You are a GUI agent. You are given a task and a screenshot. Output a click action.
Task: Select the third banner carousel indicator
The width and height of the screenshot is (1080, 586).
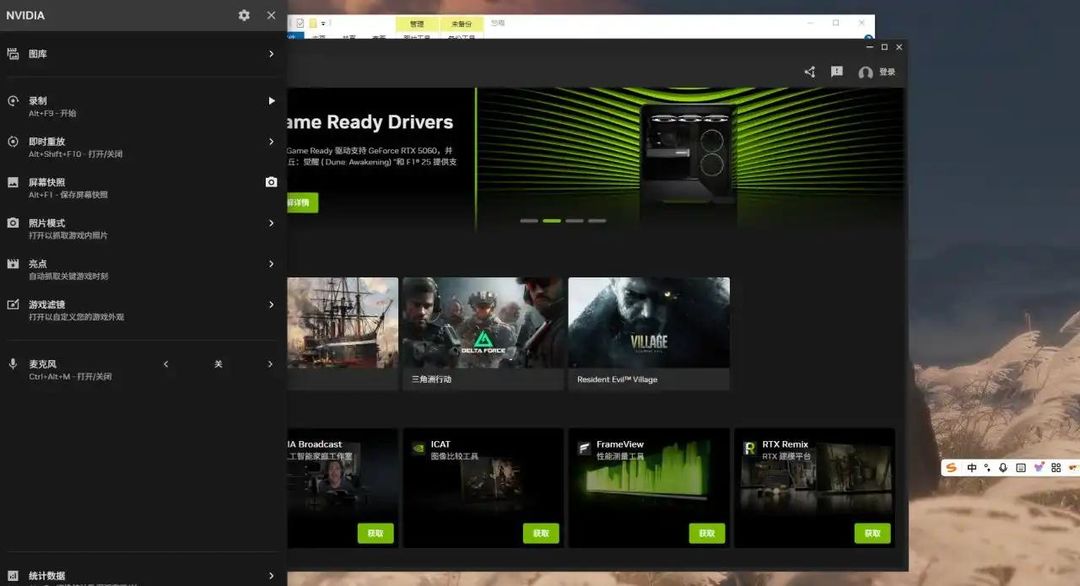point(574,221)
